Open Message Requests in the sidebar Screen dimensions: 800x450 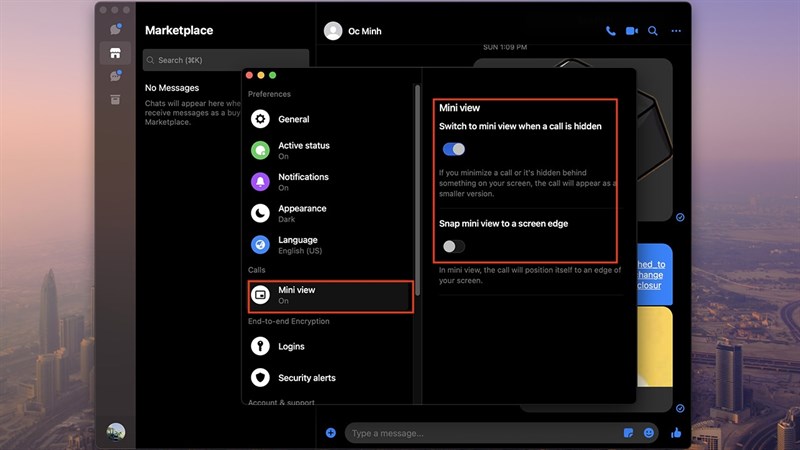tap(115, 76)
